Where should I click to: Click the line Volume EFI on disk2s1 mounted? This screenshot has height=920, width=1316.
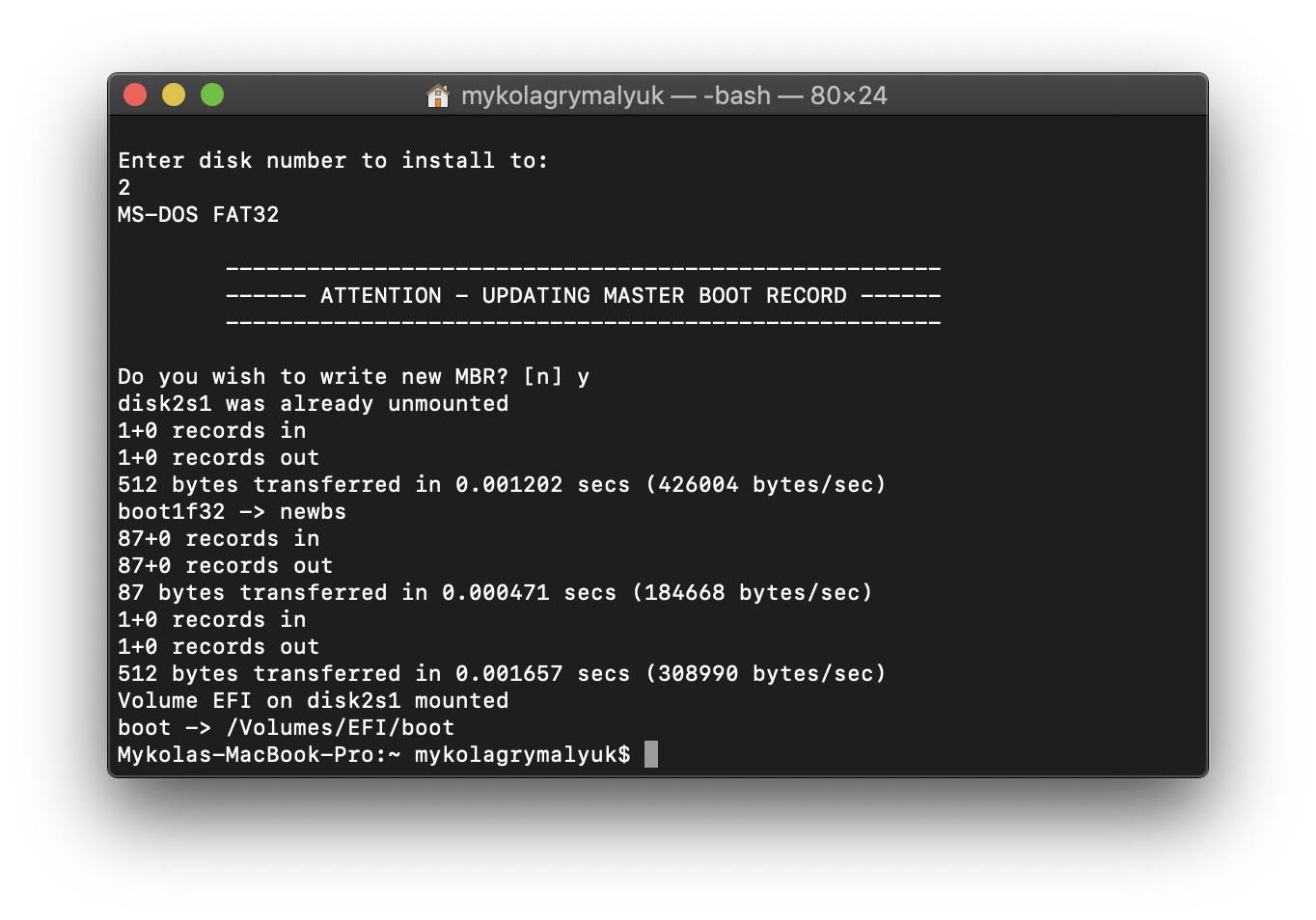[313, 700]
